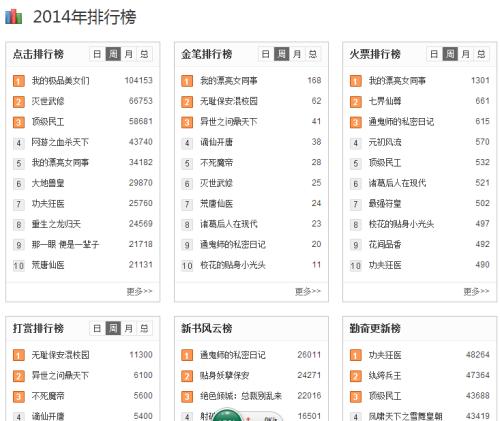The image size is (500, 421).
Task: Open the 总 tab in 金笔排行榜
Action: (313, 54)
